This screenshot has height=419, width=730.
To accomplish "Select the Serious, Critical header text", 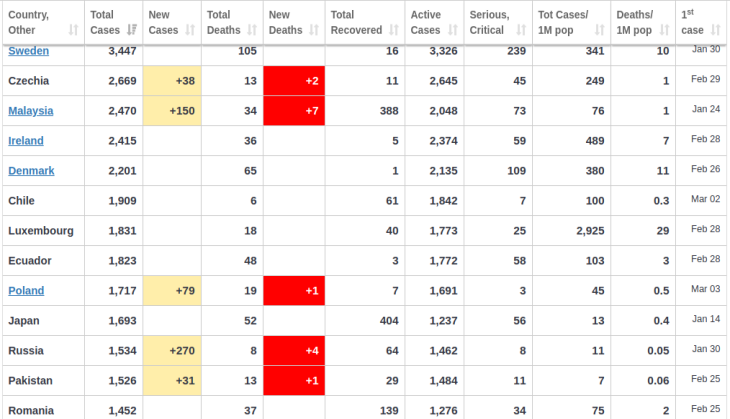I will pos(489,22).
